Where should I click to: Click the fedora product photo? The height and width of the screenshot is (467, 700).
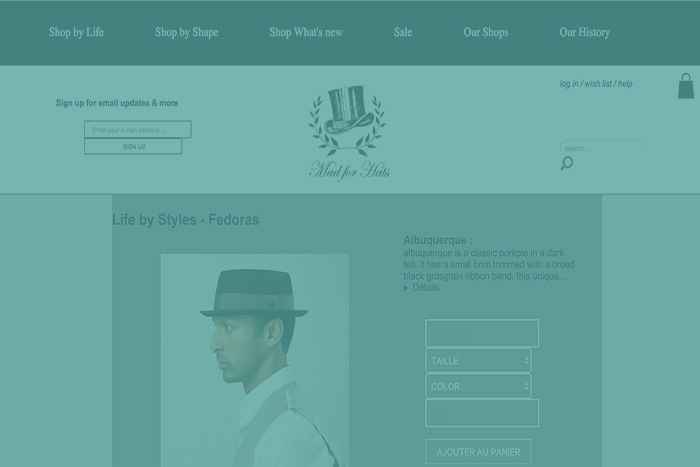[255, 360]
